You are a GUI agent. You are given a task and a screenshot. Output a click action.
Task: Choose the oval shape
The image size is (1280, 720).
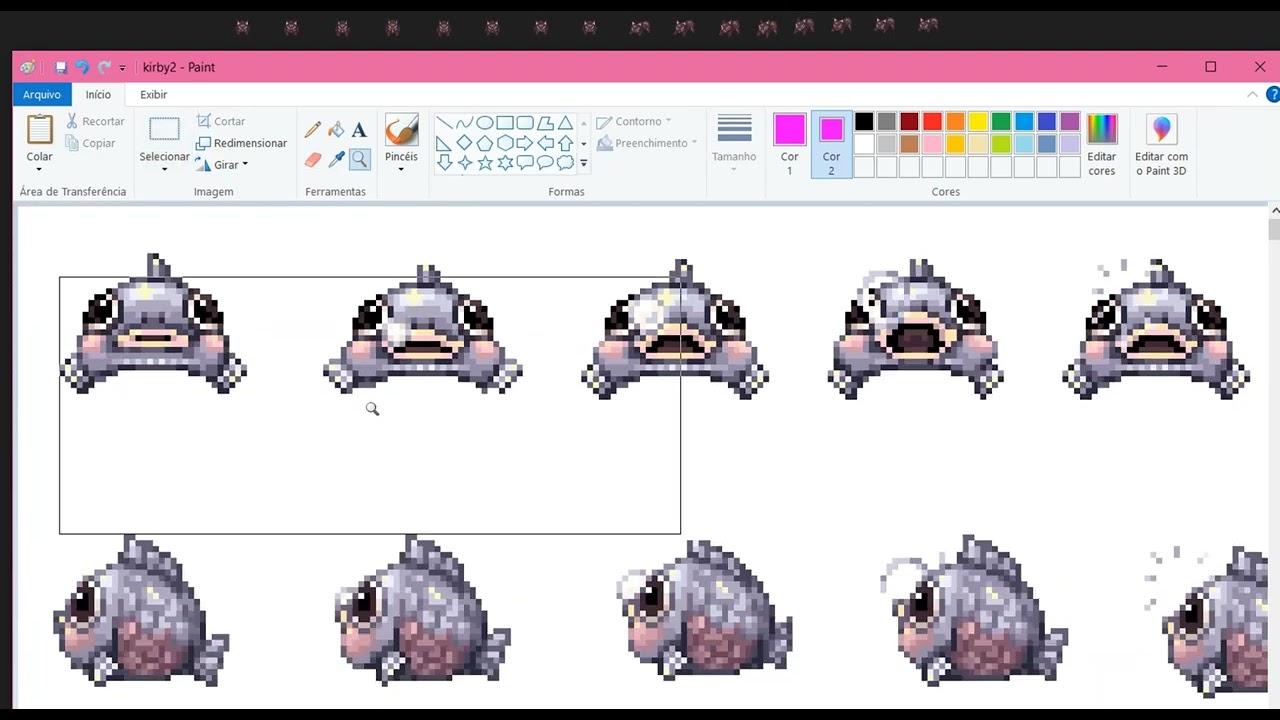(x=484, y=123)
